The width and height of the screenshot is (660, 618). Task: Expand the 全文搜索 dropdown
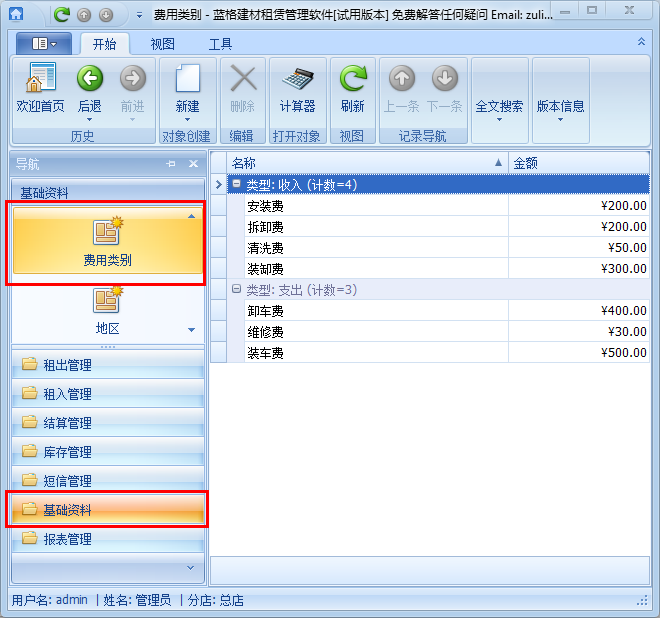pos(499,107)
